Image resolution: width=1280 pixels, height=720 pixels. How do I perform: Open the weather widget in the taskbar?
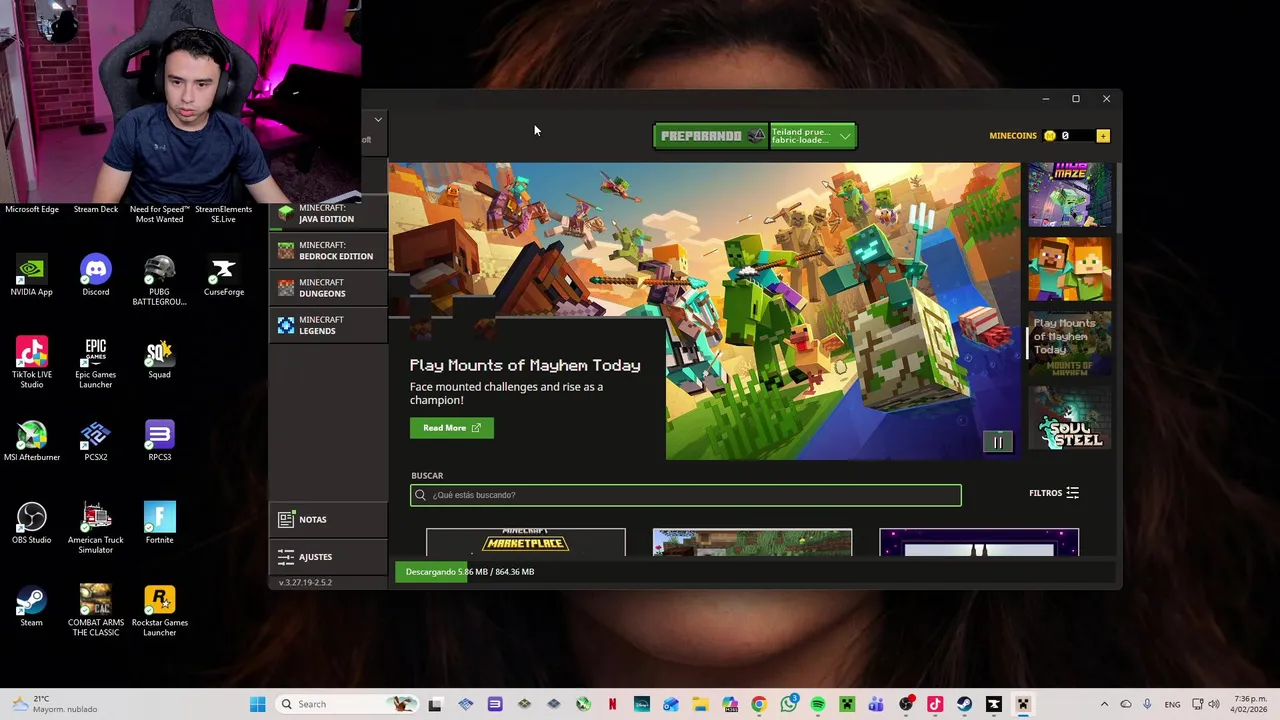[x=55, y=704]
